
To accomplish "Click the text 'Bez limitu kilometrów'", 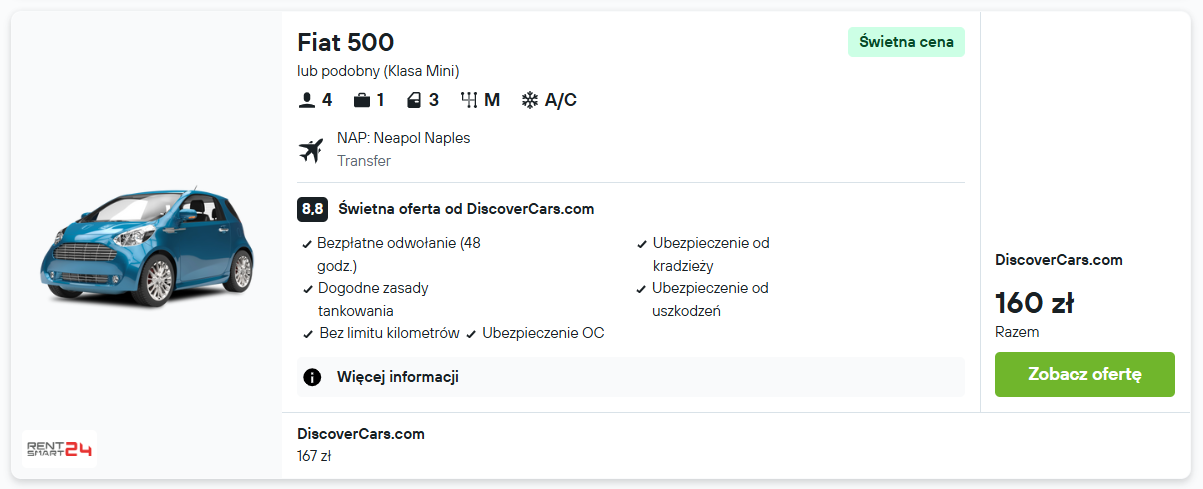I will [x=389, y=333].
